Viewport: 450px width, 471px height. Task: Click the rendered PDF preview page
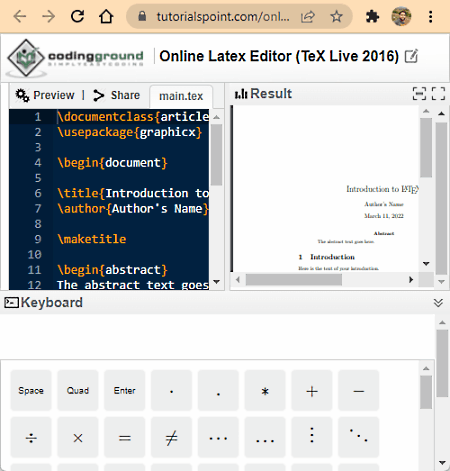326,189
